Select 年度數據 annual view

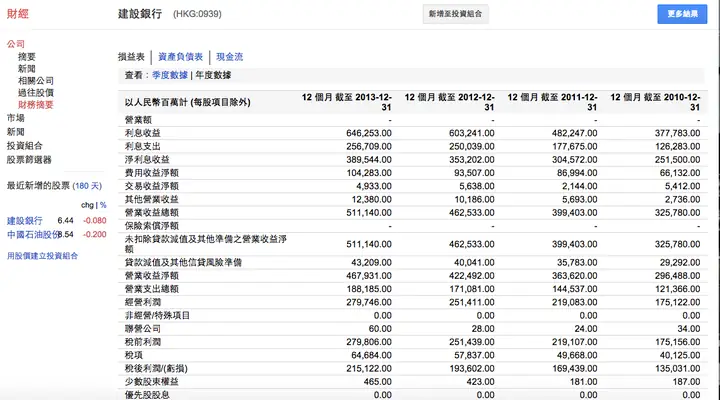pyautogui.click(x=213, y=75)
